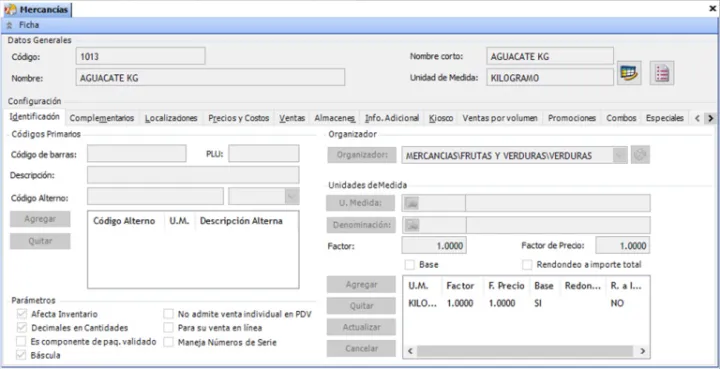Switch to the Almacenes tab
This screenshot has width=720, height=369.
[335, 118]
